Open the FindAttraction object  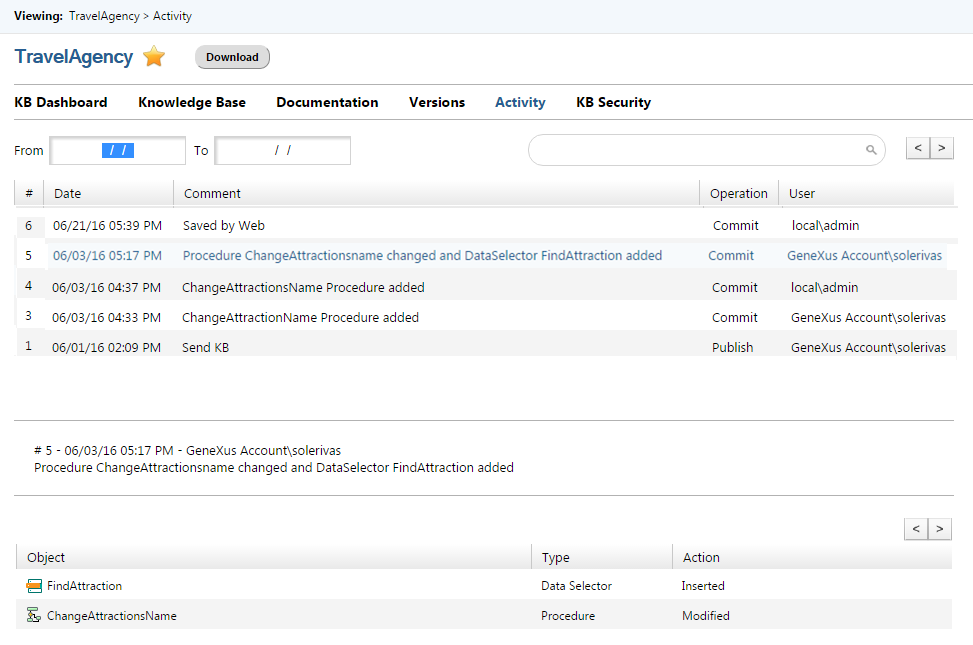[x=84, y=585]
